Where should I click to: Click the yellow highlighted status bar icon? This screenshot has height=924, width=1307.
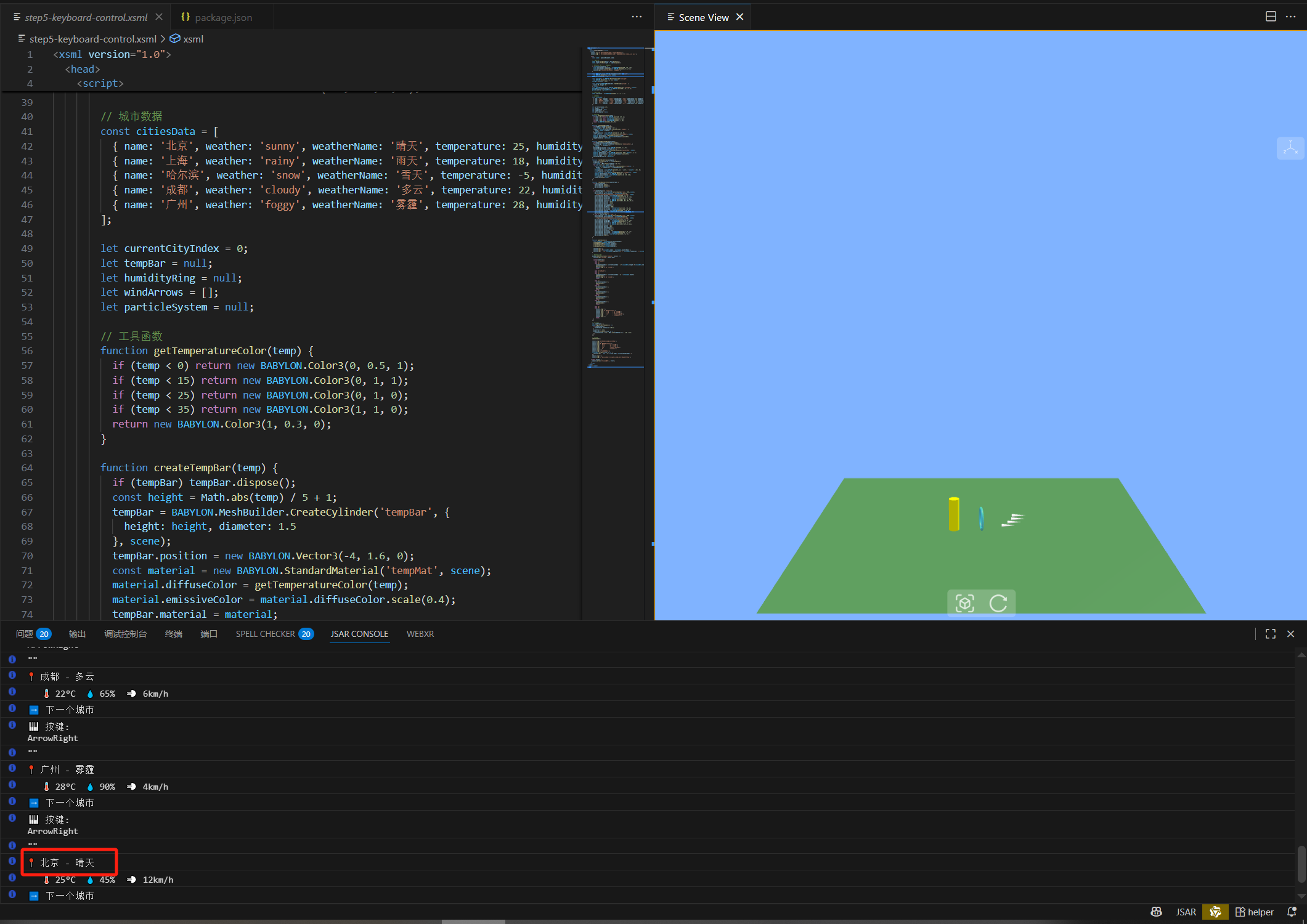[1215, 912]
